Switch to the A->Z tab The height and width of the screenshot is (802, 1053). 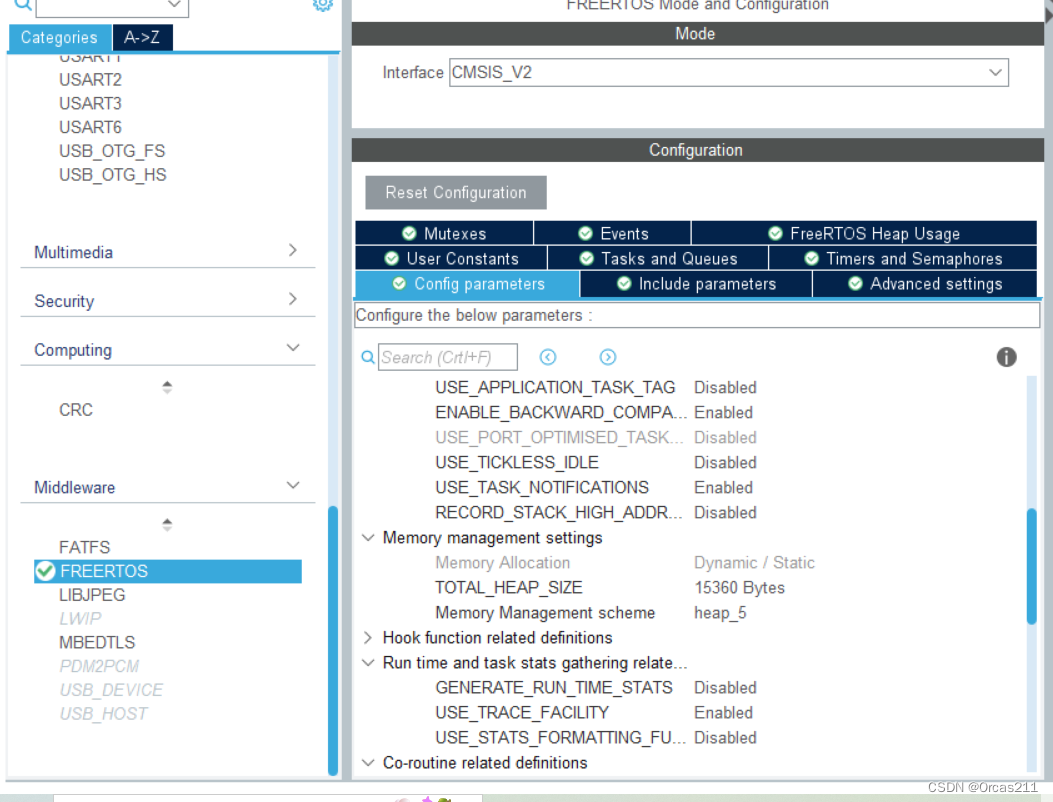(x=142, y=36)
